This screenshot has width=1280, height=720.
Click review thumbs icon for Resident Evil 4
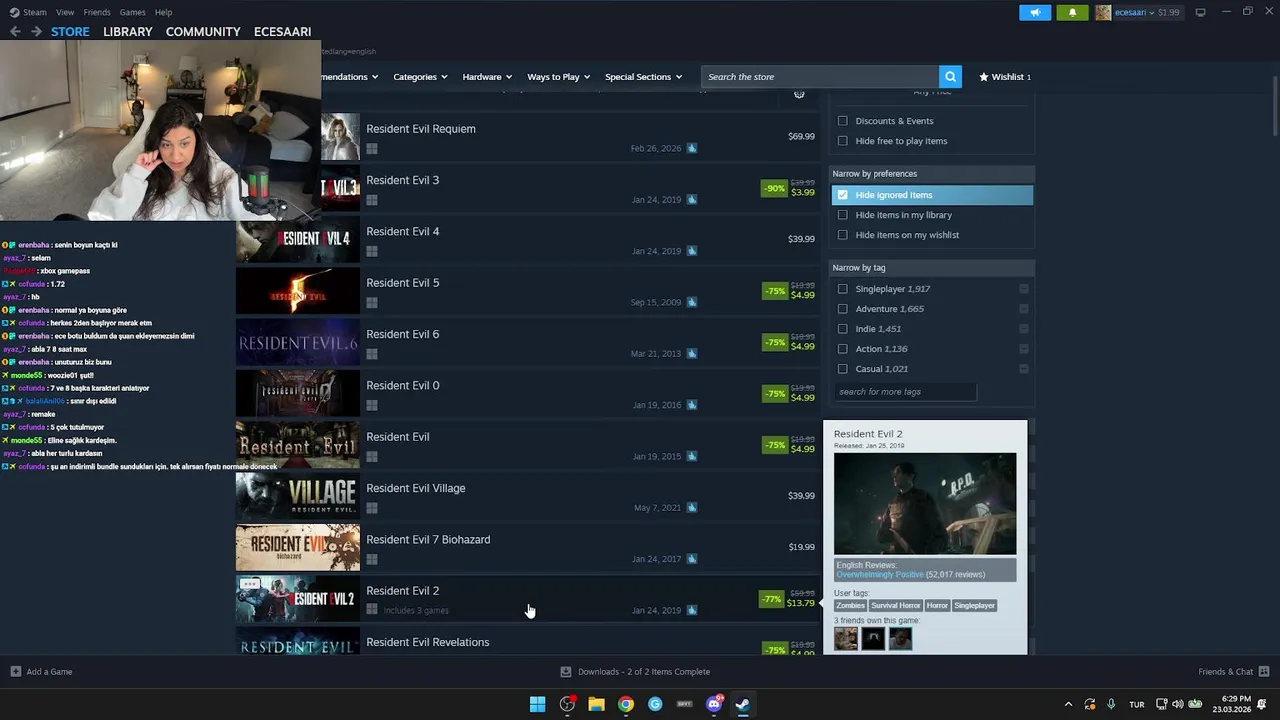tap(692, 251)
